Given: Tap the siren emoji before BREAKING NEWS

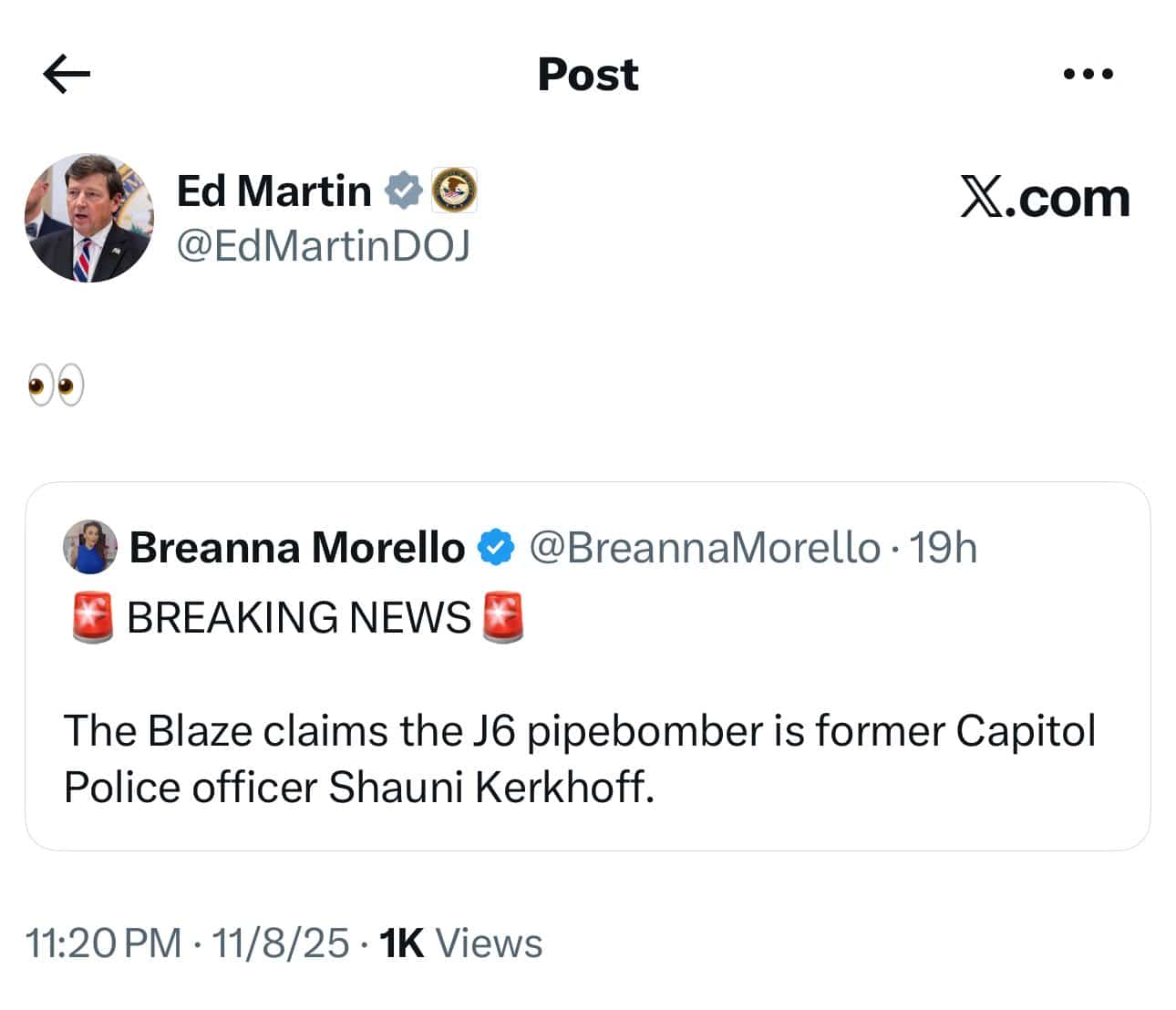Looking at the screenshot, I should click(x=93, y=617).
